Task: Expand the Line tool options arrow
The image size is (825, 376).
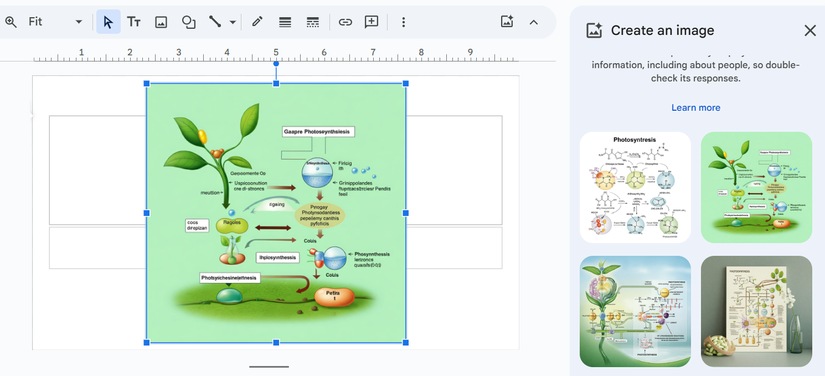Action: pos(233,22)
